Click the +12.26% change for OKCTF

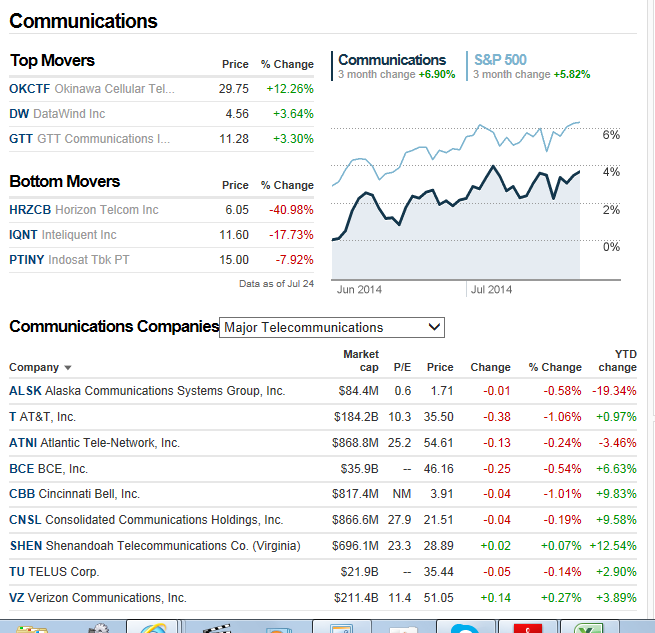[x=290, y=89]
